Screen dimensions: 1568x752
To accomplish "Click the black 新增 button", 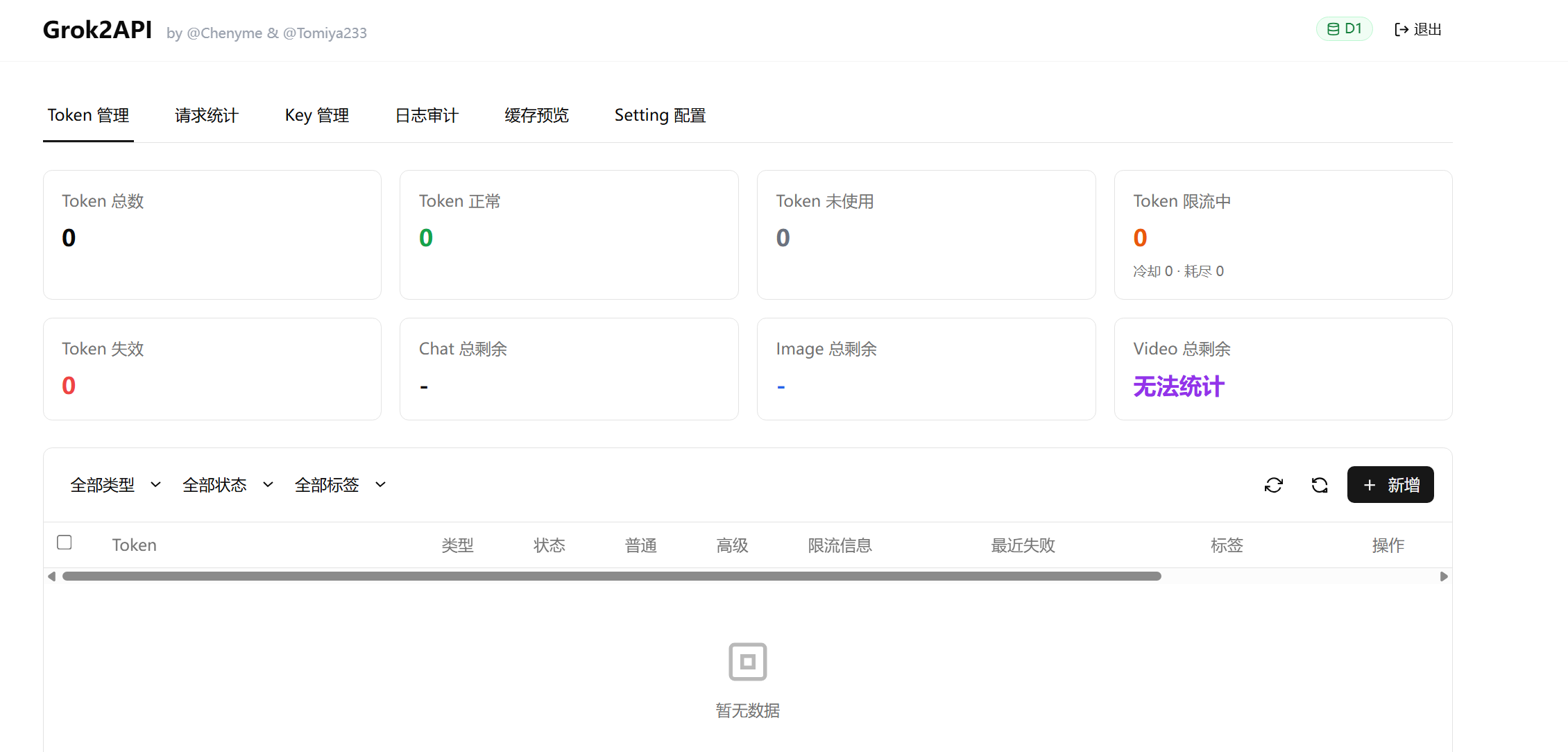I will [x=1390, y=485].
